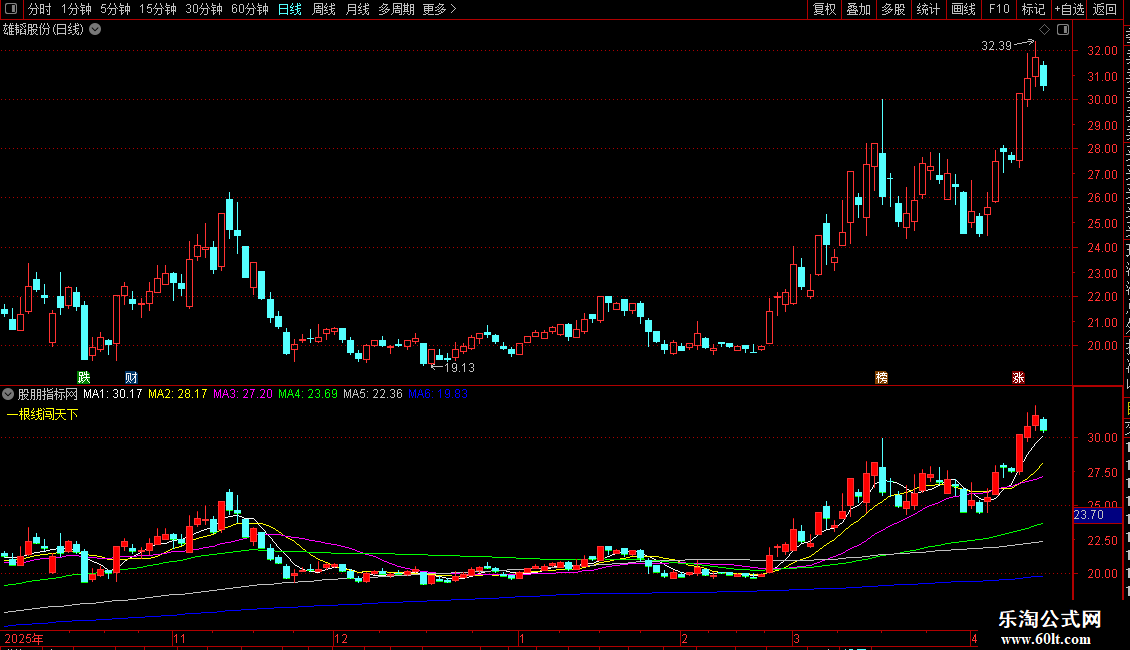The width and height of the screenshot is (1130, 650).
Task: Click the blue 23.70 axis value box
Action: point(1098,515)
